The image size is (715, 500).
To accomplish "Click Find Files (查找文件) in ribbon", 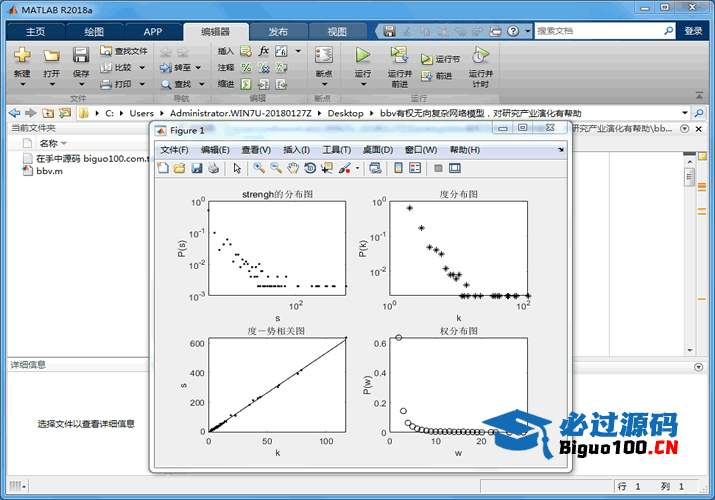I will 124,51.
